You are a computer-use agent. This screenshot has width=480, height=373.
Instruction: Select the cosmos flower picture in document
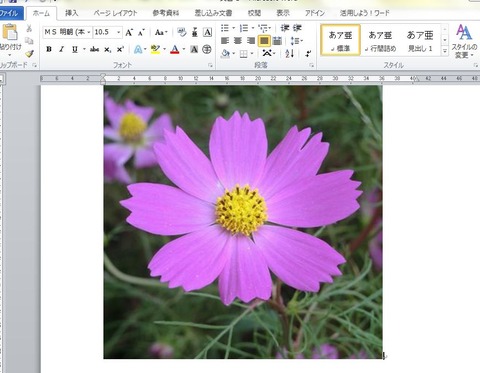pyautogui.click(x=243, y=222)
